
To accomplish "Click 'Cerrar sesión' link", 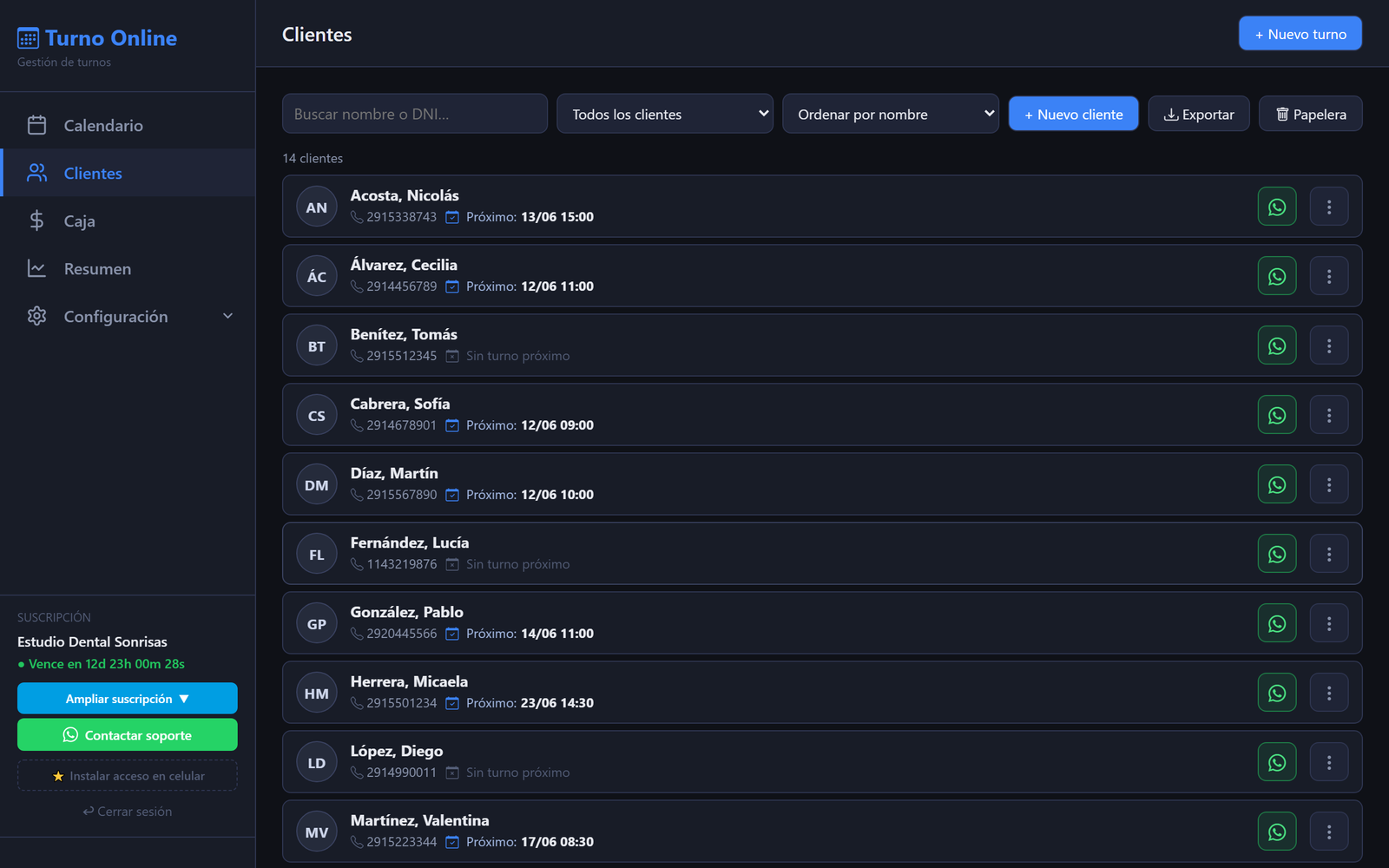I will tap(128, 812).
